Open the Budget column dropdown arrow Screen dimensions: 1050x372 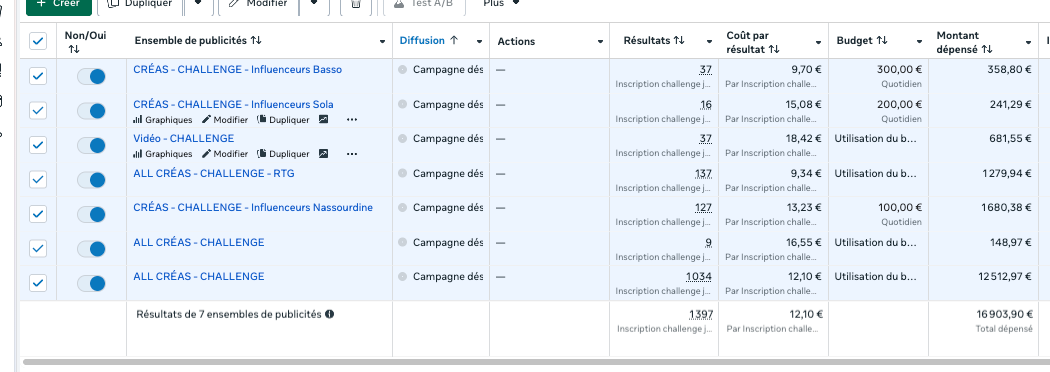920,41
